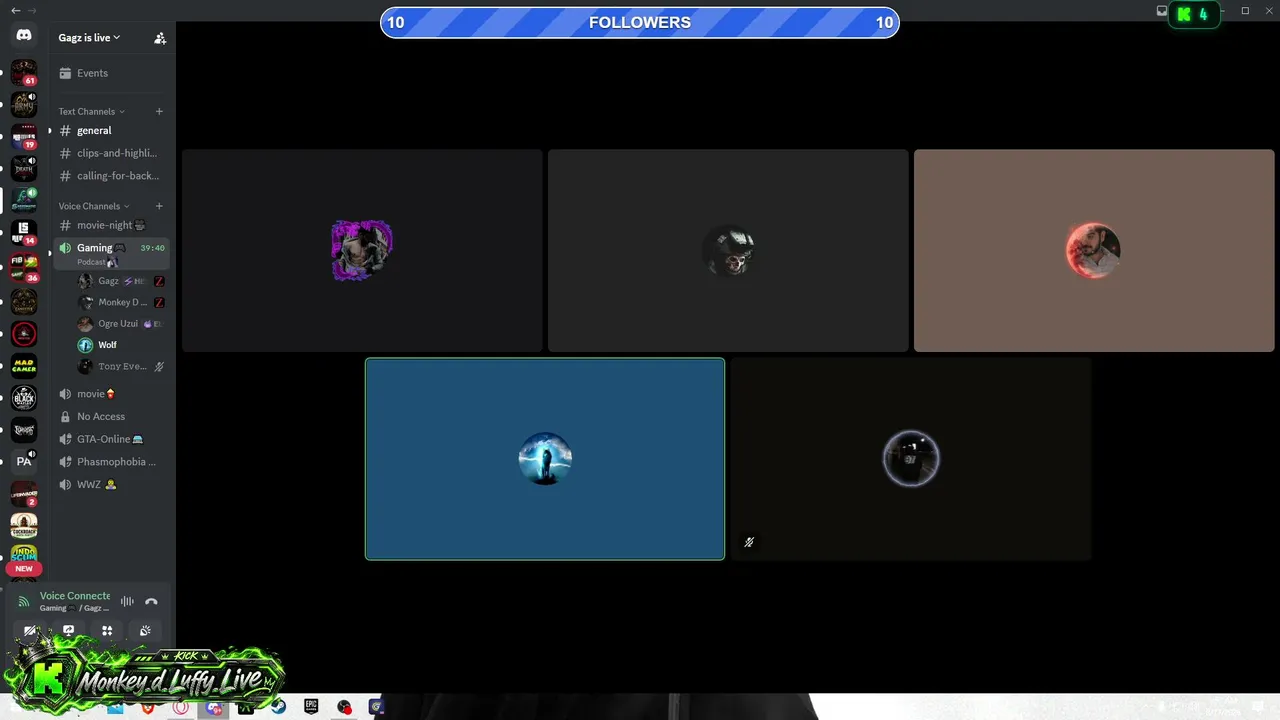
Task: Open the Black server icon in sidebar
Action: click(x=24, y=397)
